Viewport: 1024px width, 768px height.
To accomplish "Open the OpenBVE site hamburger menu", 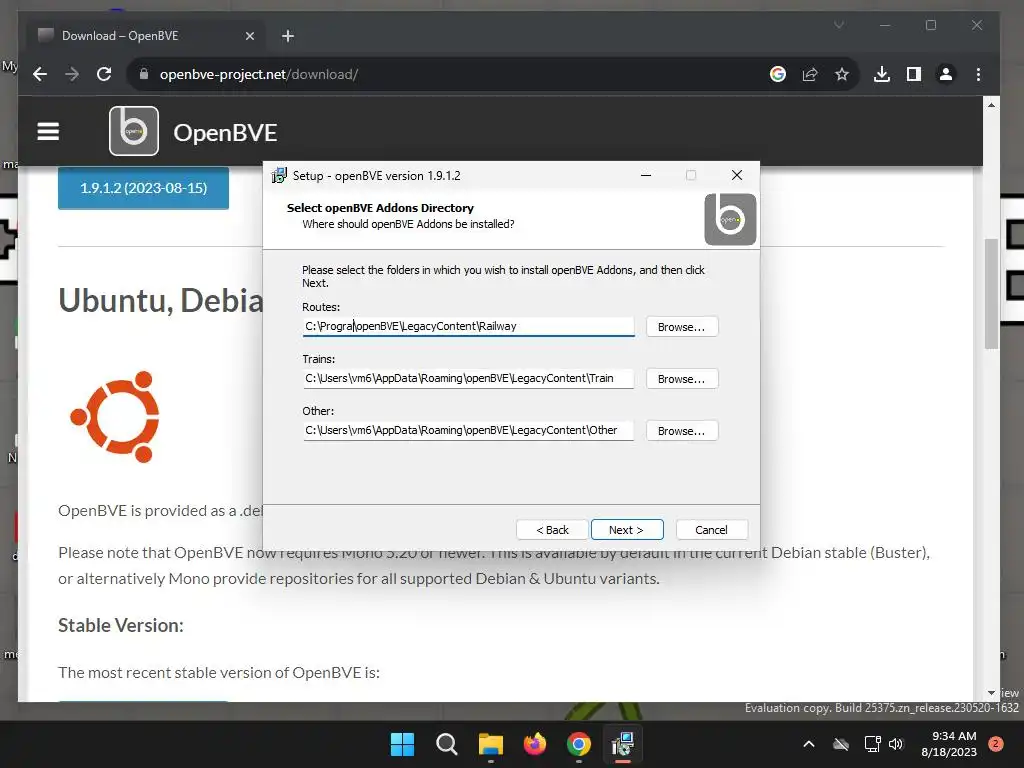I will (x=48, y=131).
